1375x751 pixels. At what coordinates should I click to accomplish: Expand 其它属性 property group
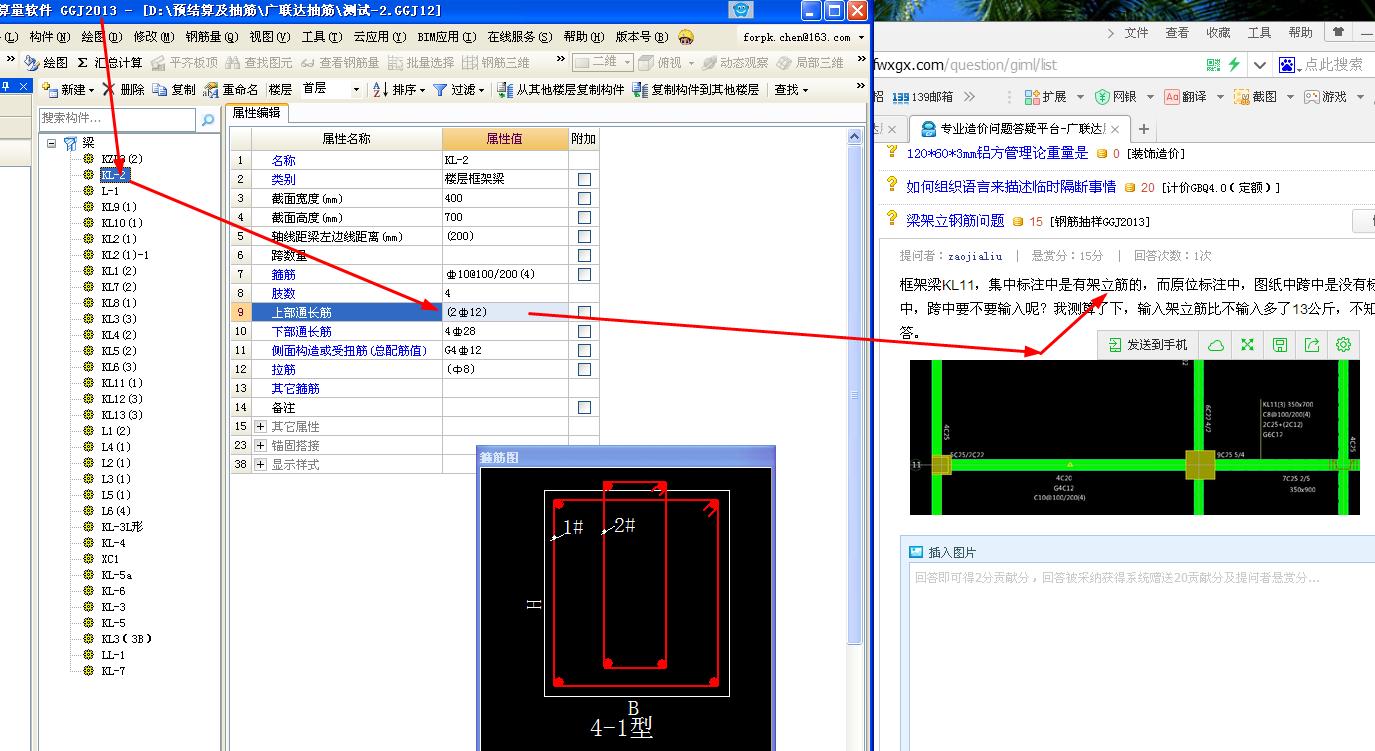pyautogui.click(x=260, y=427)
